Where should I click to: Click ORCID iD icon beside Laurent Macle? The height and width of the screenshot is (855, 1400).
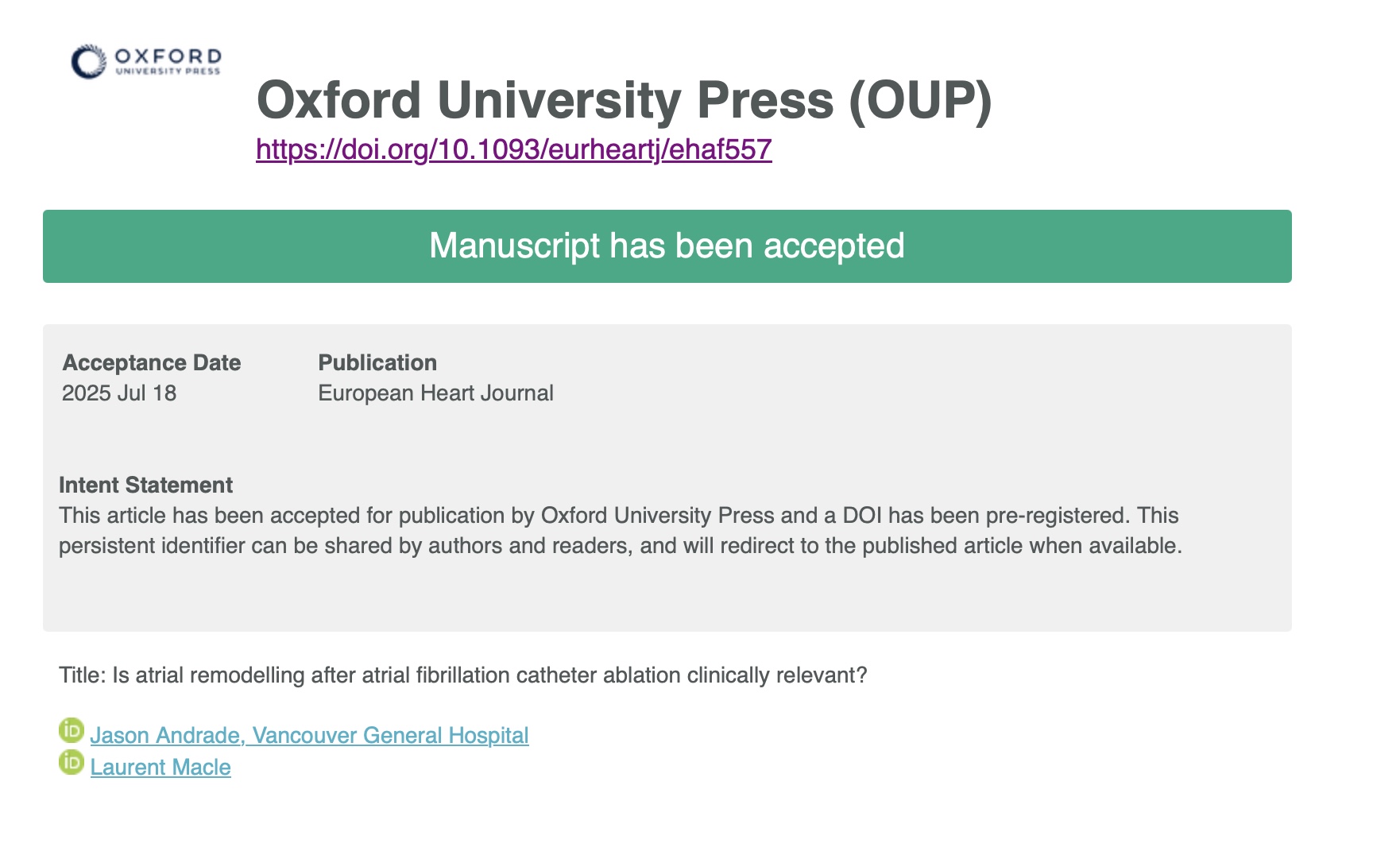[72, 762]
